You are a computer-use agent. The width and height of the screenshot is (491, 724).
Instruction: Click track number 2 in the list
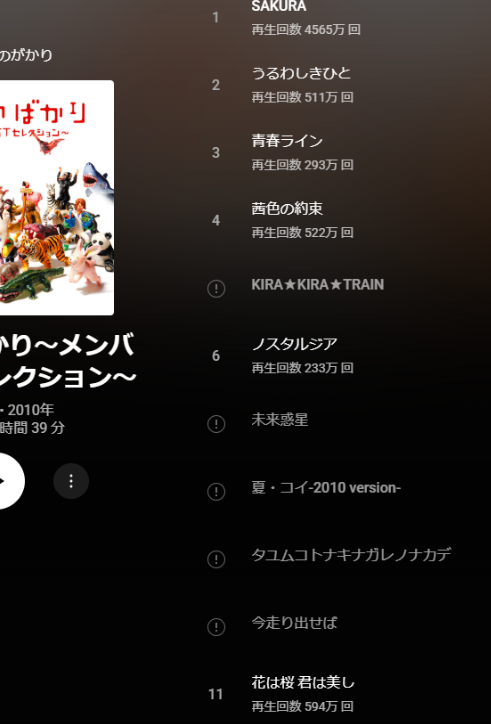[216, 85]
